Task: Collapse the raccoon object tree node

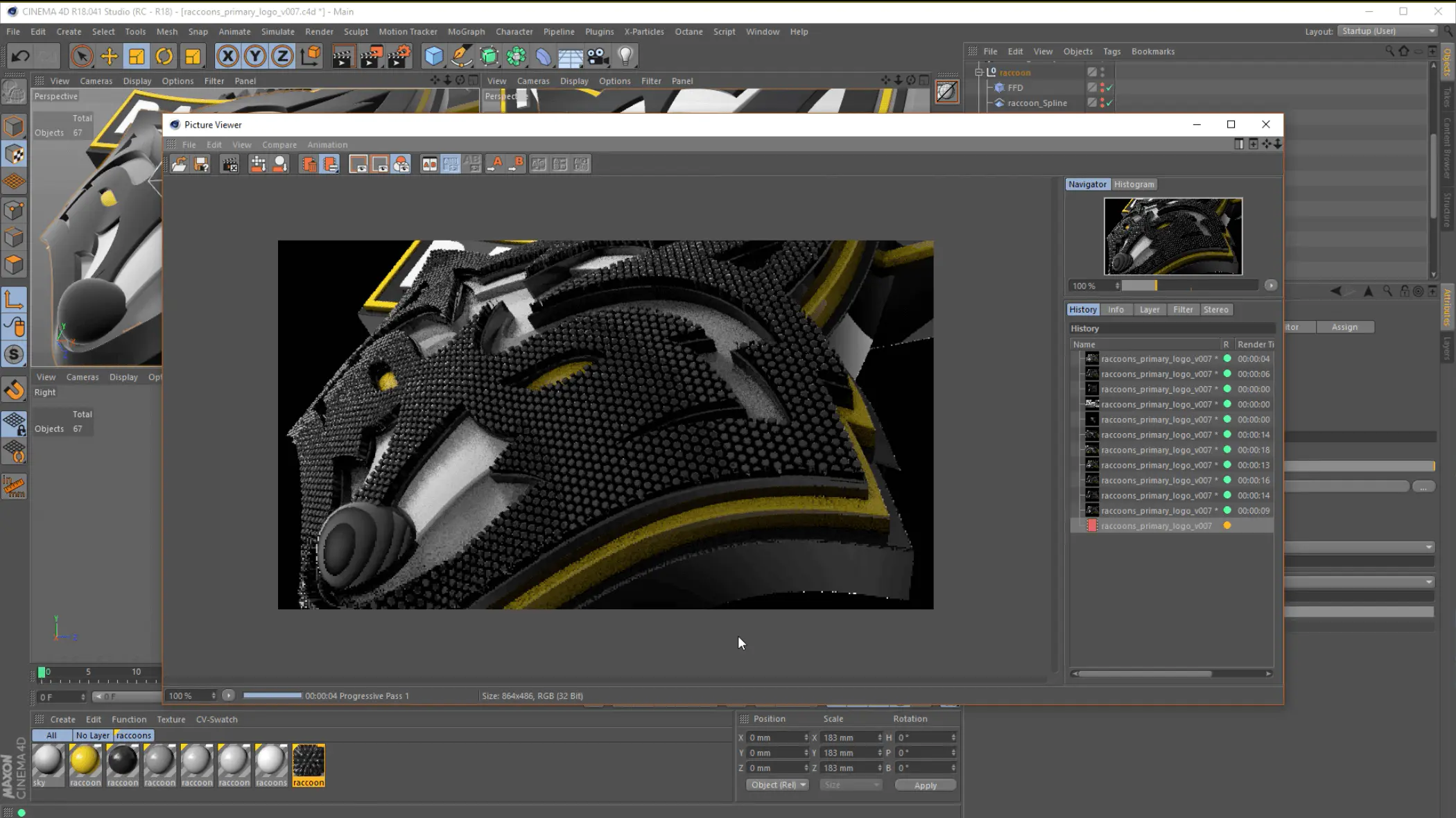Action: 979,72
